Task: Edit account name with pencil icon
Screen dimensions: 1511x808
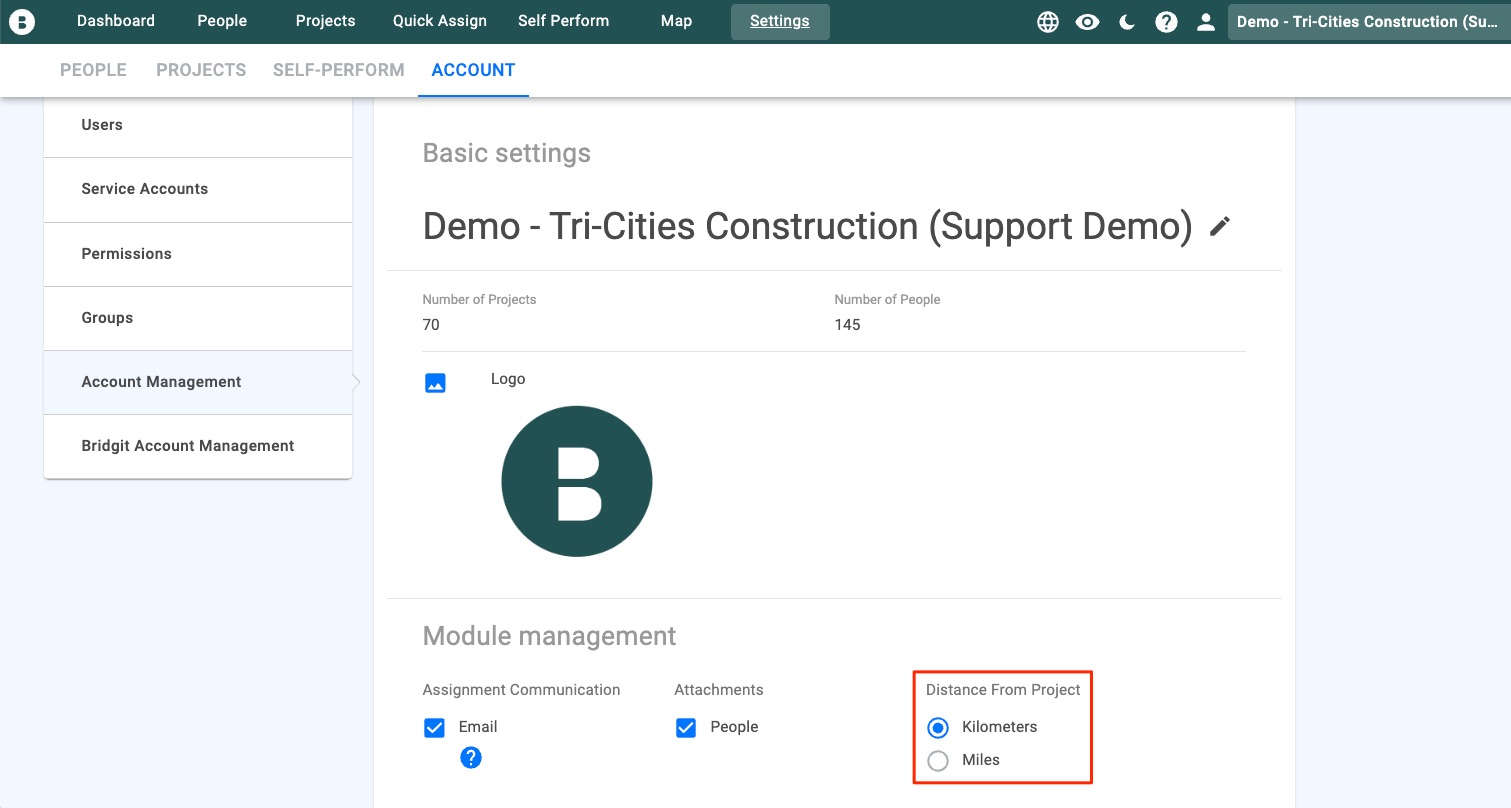Action: (1219, 226)
